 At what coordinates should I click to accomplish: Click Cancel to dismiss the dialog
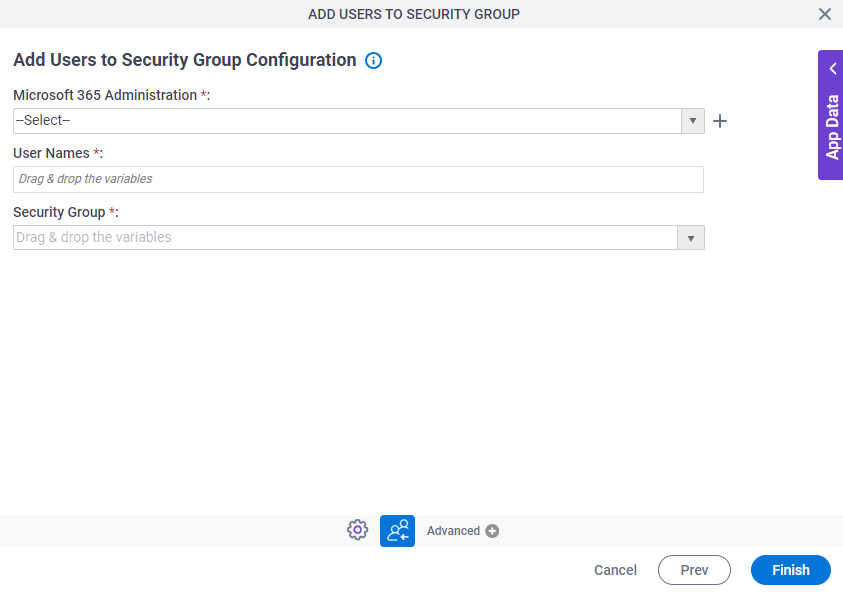614,570
